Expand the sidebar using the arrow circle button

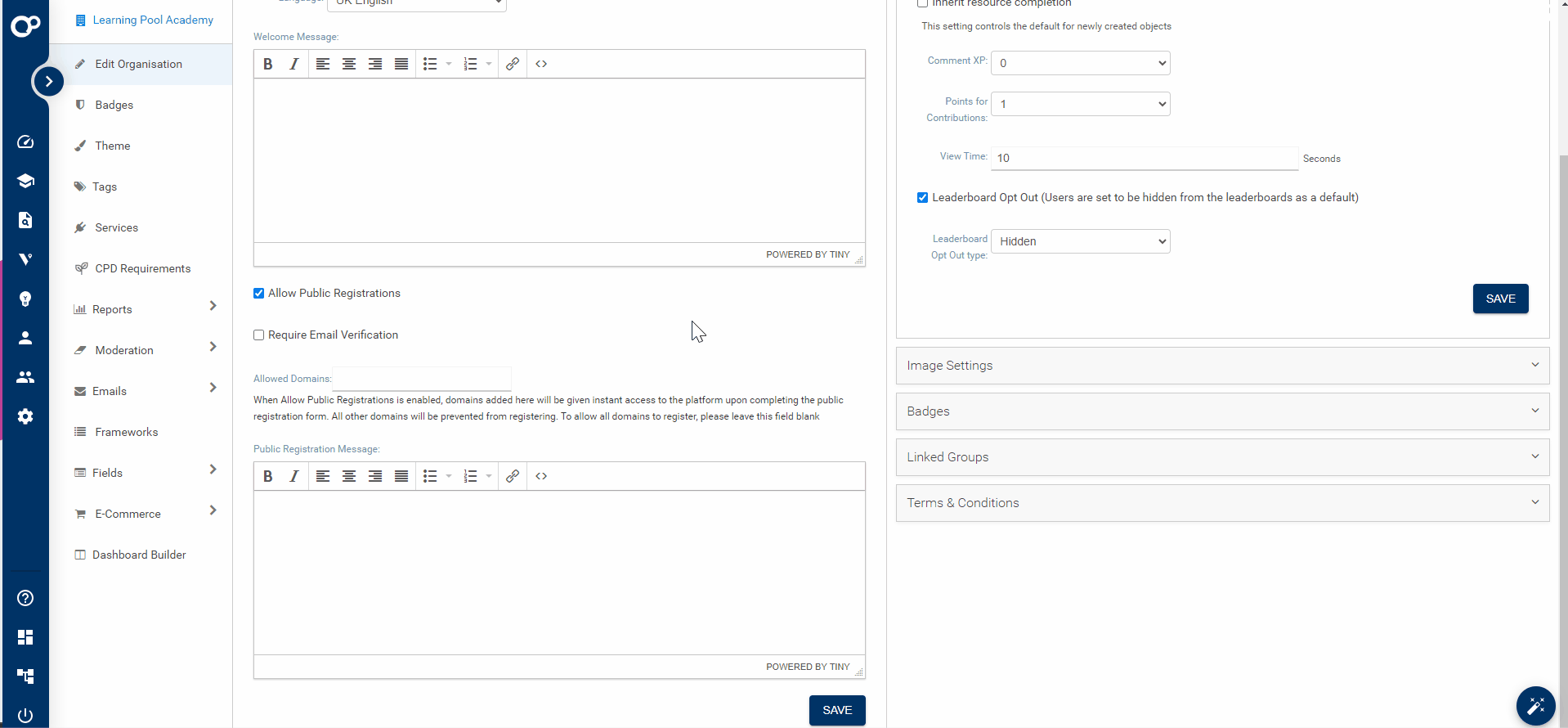coord(49,81)
